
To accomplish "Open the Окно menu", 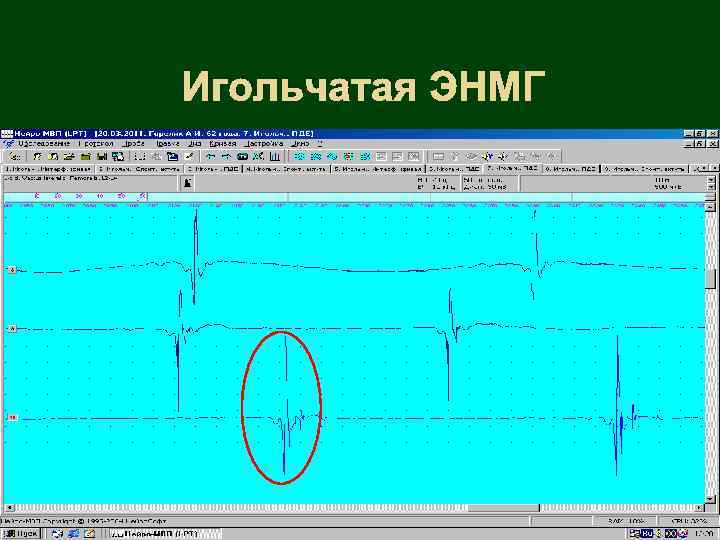I will (x=300, y=144).
